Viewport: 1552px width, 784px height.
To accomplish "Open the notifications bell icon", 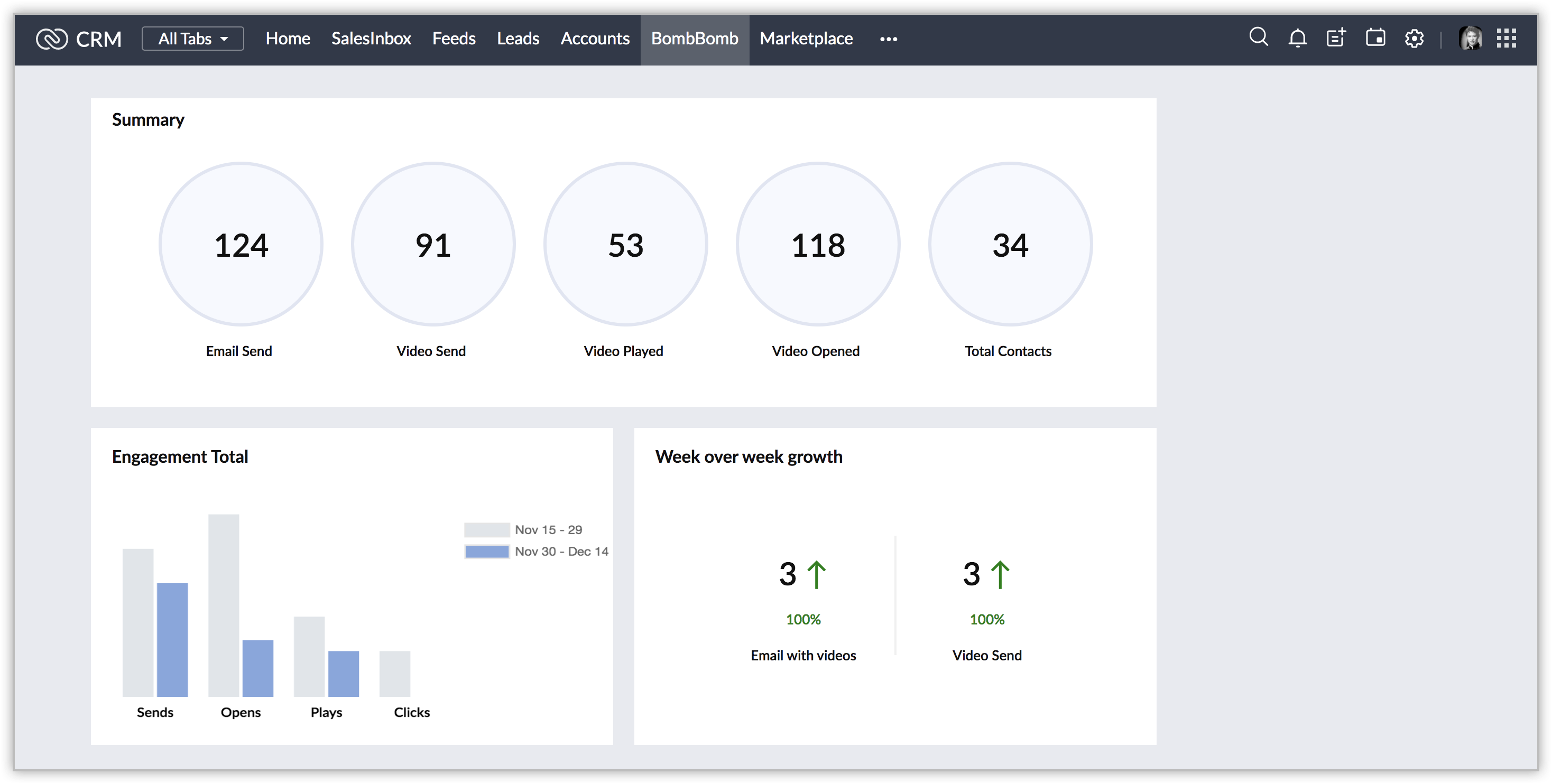I will point(1297,39).
